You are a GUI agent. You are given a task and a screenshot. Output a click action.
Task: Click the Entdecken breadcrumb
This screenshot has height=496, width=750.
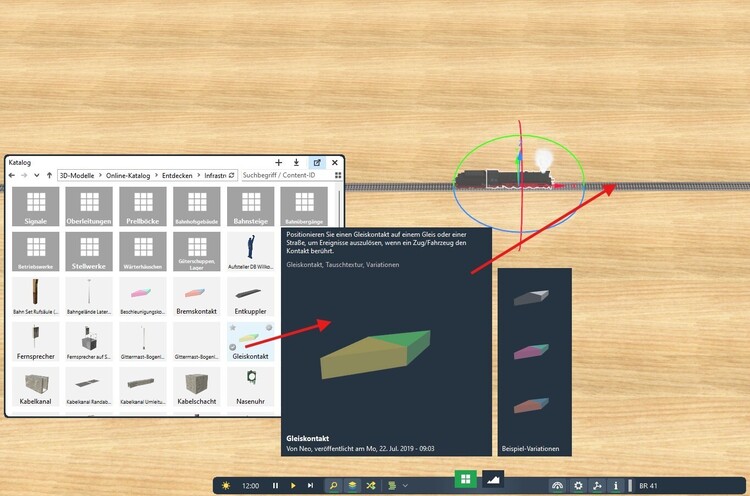tap(177, 176)
